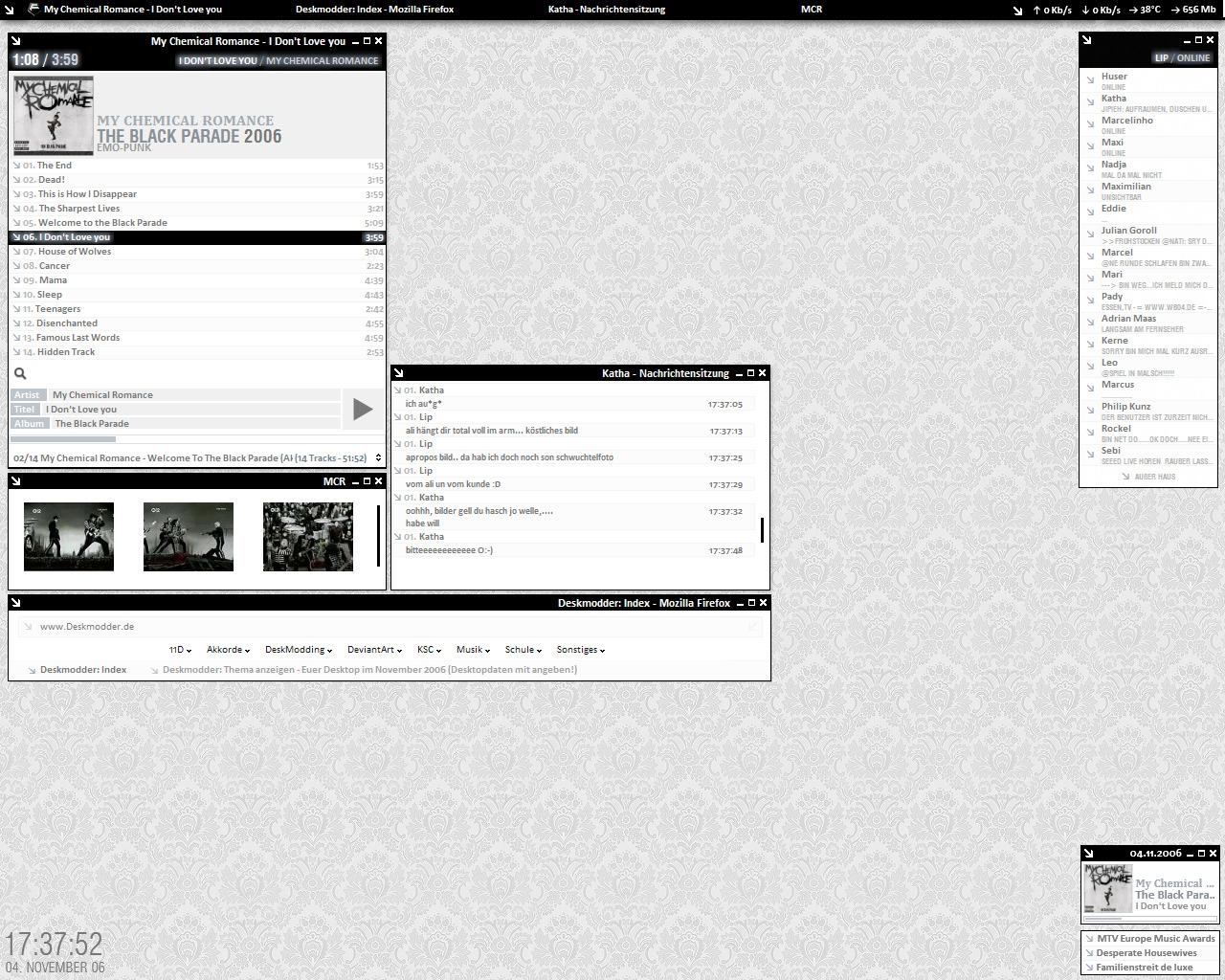Open the first MCR band photo thumbnail
1225x980 pixels.
click(x=69, y=537)
